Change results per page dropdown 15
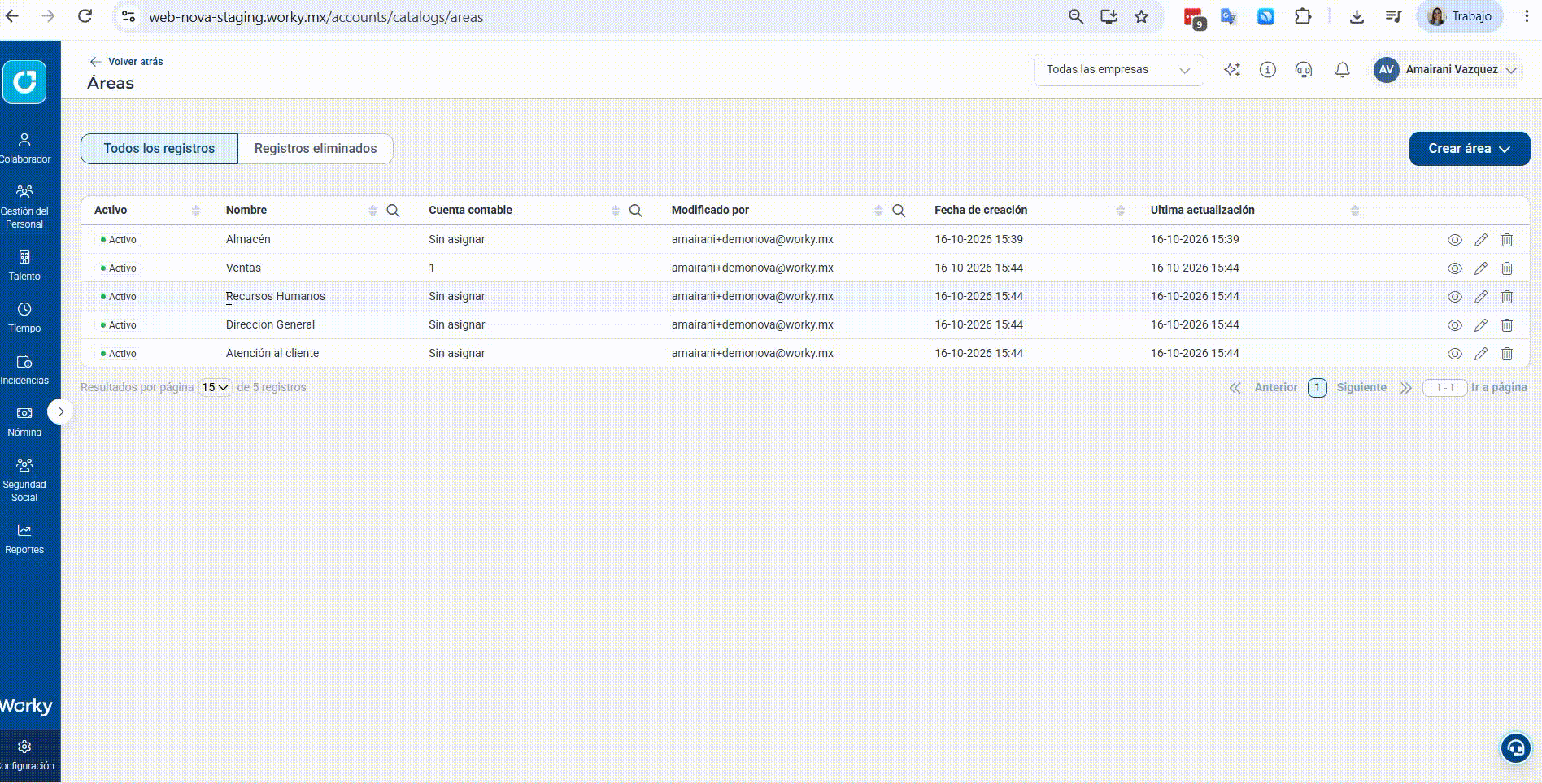1542x784 pixels. coord(216,388)
